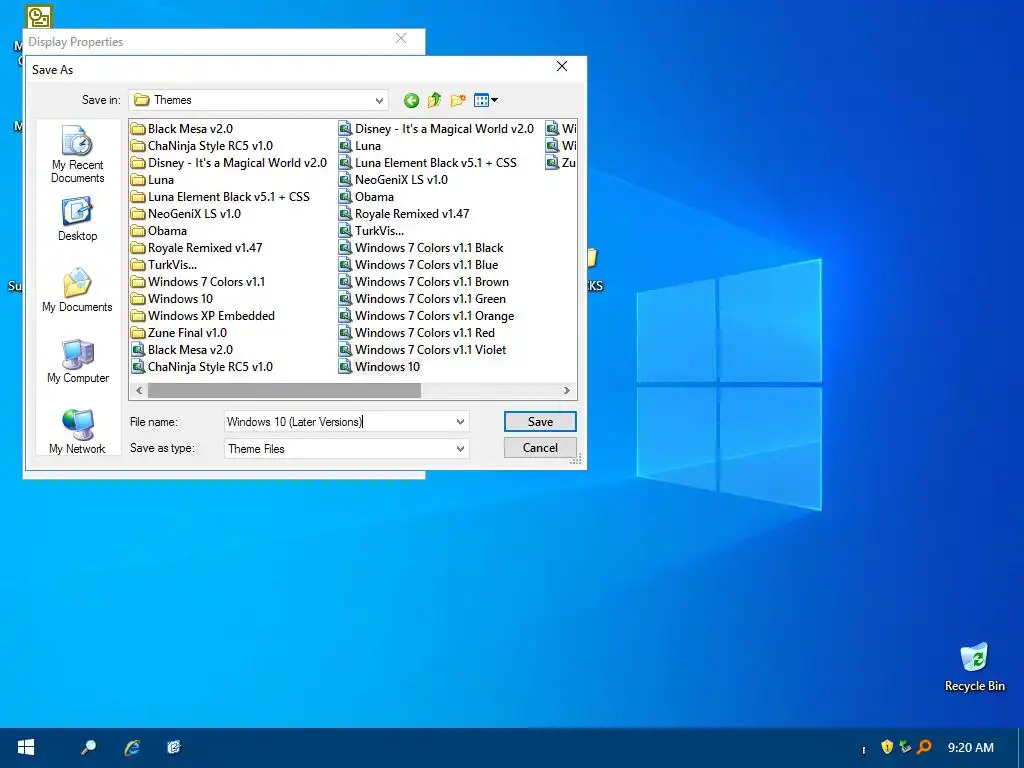Open My Recent Documents place
1024x768 pixels.
(x=78, y=155)
